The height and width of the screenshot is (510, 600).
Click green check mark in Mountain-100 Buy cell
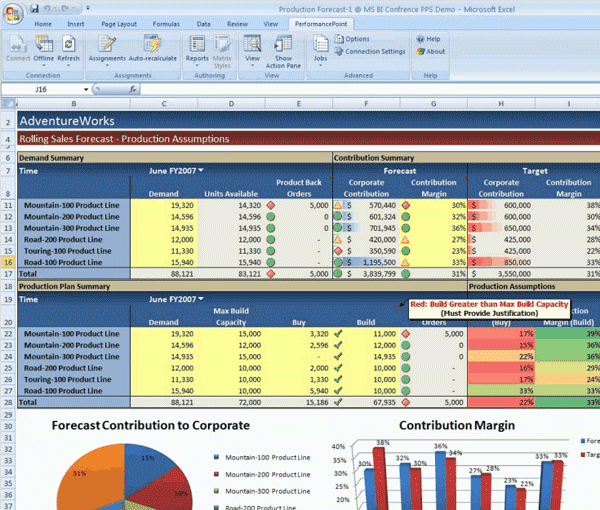tap(338, 334)
